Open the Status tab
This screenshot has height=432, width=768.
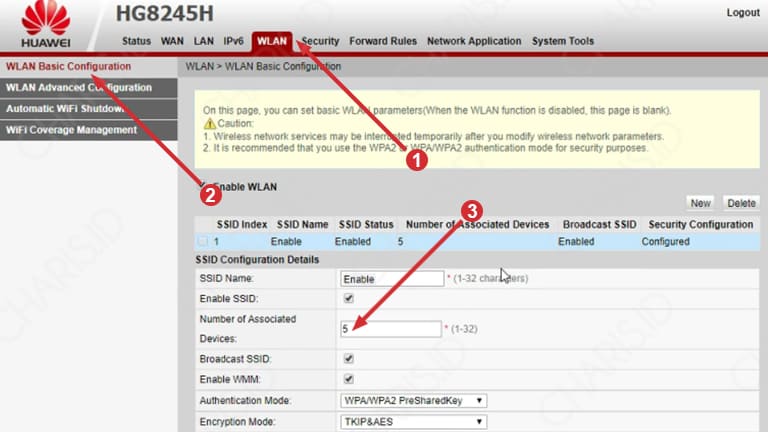pyautogui.click(x=136, y=41)
